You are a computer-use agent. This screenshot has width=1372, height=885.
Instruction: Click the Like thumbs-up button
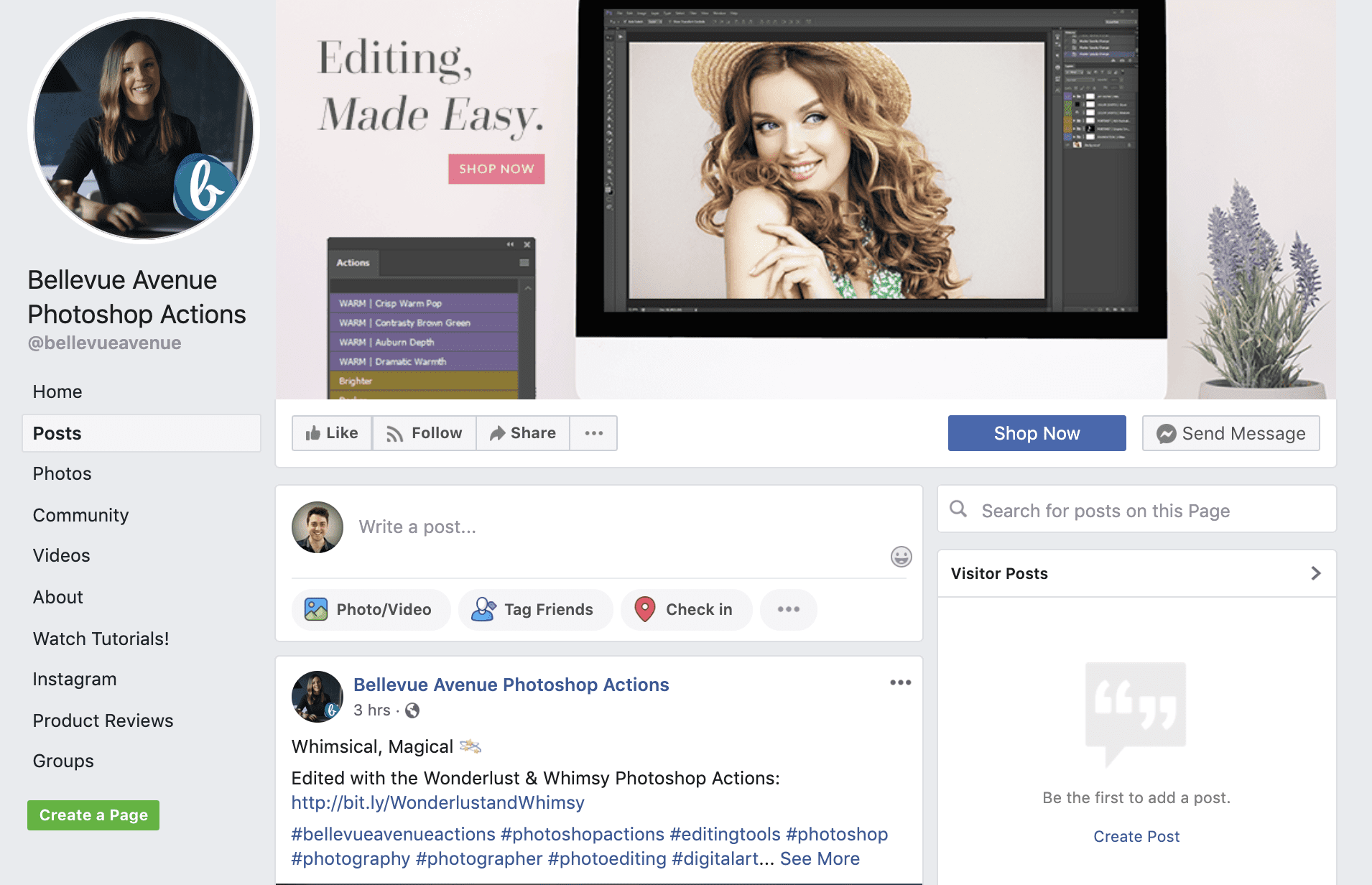point(332,433)
